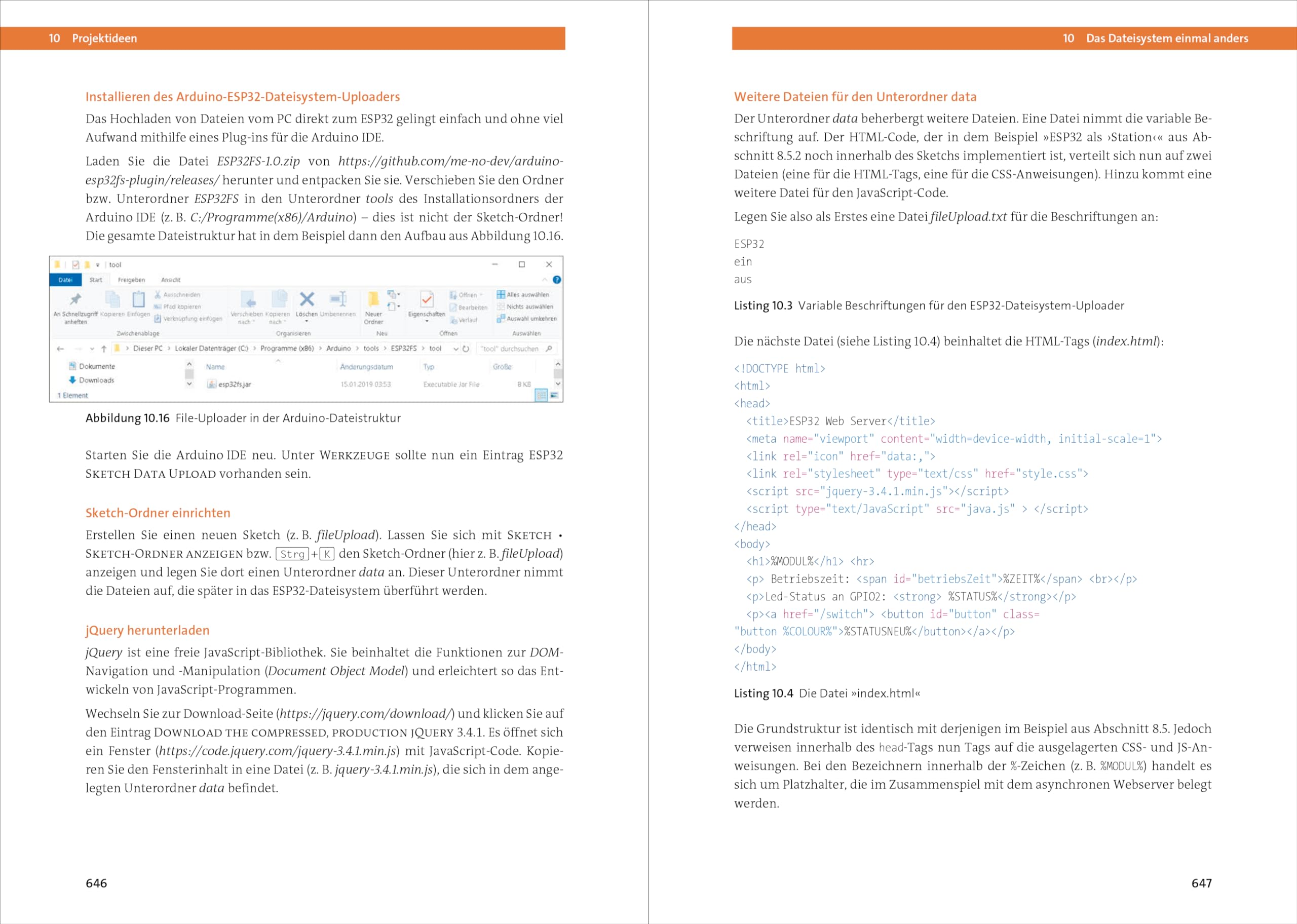Switch to the Start tab
1297x924 pixels.
[x=96, y=279]
